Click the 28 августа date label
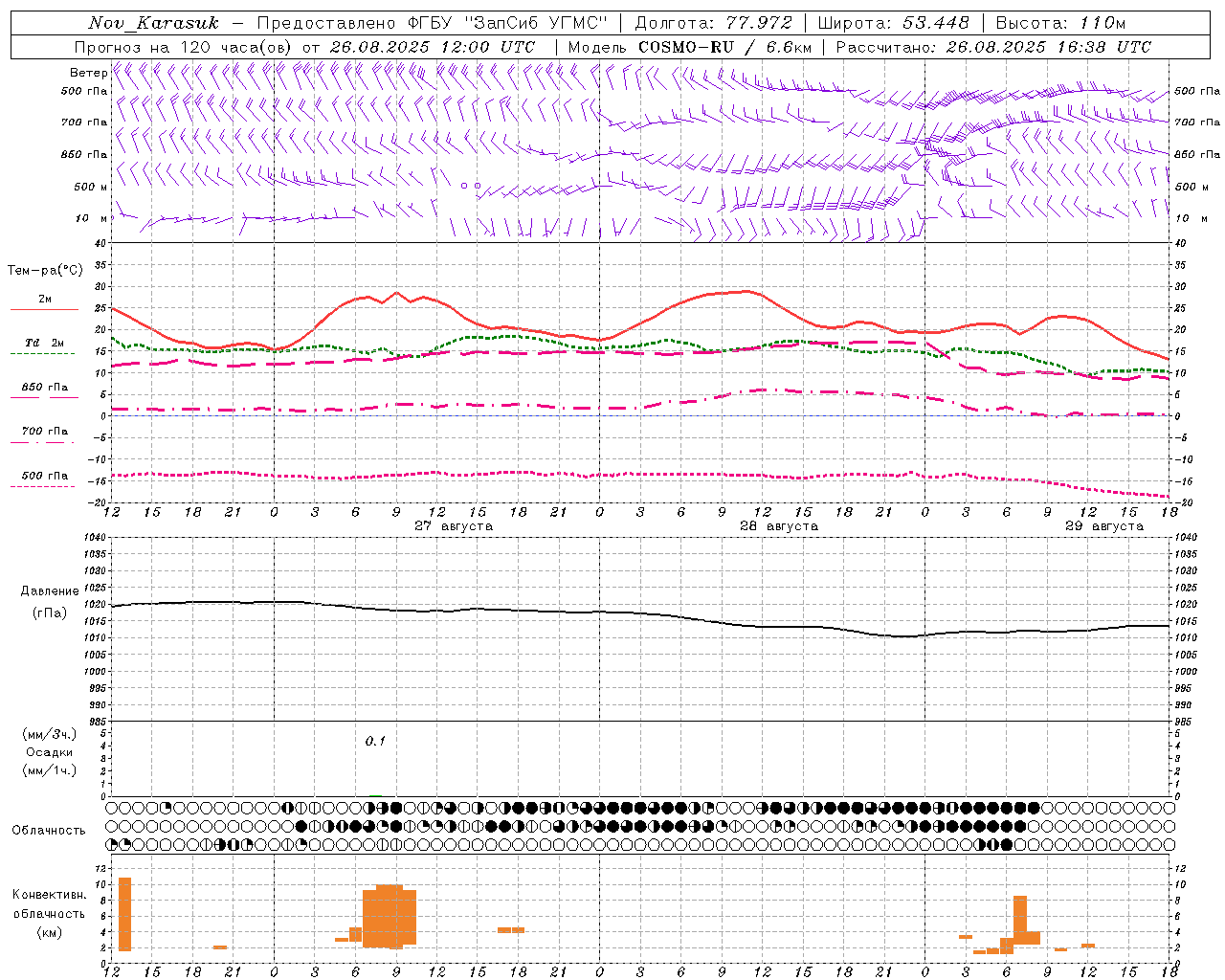Image resolution: width=1225 pixels, height=980 pixels. coord(779,526)
